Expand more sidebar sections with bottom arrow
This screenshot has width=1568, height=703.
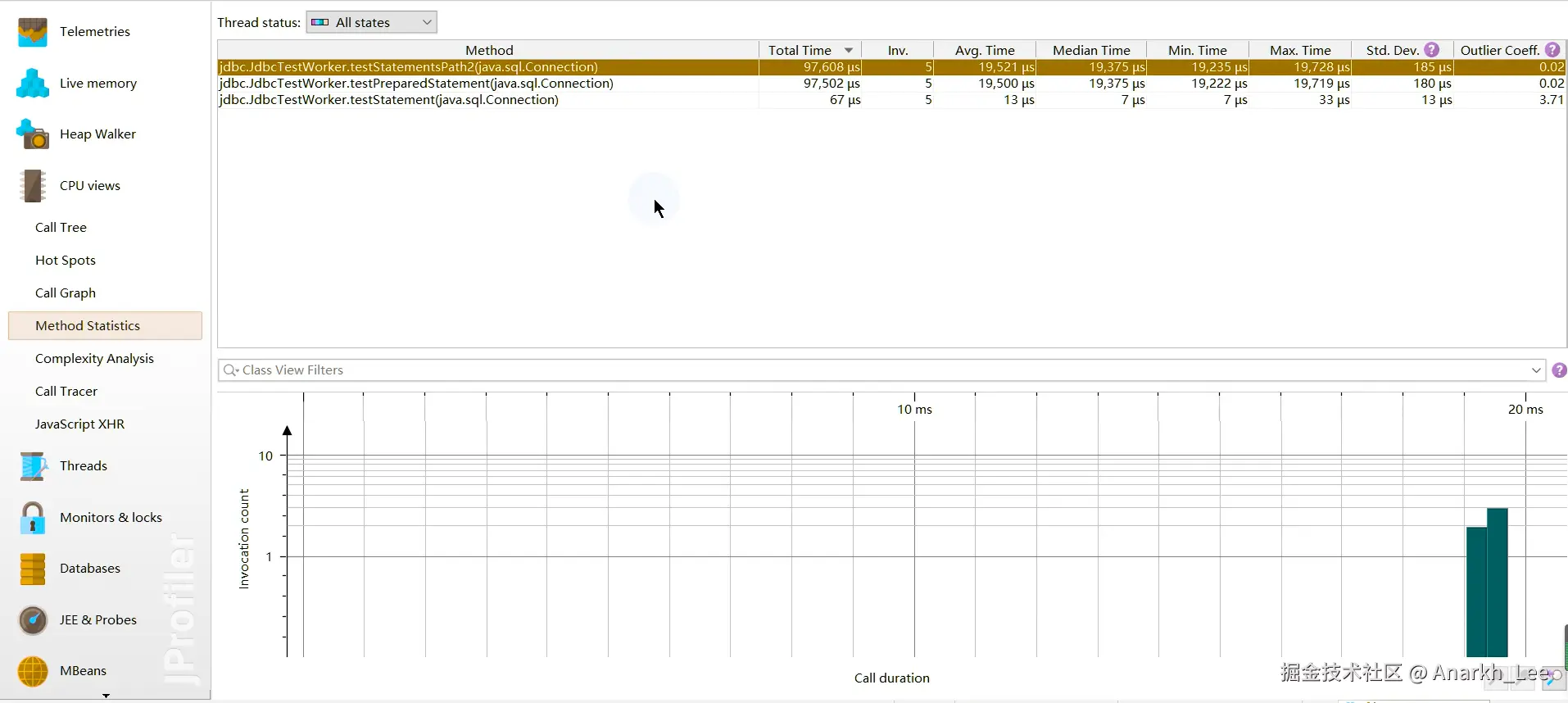pos(106,696)
